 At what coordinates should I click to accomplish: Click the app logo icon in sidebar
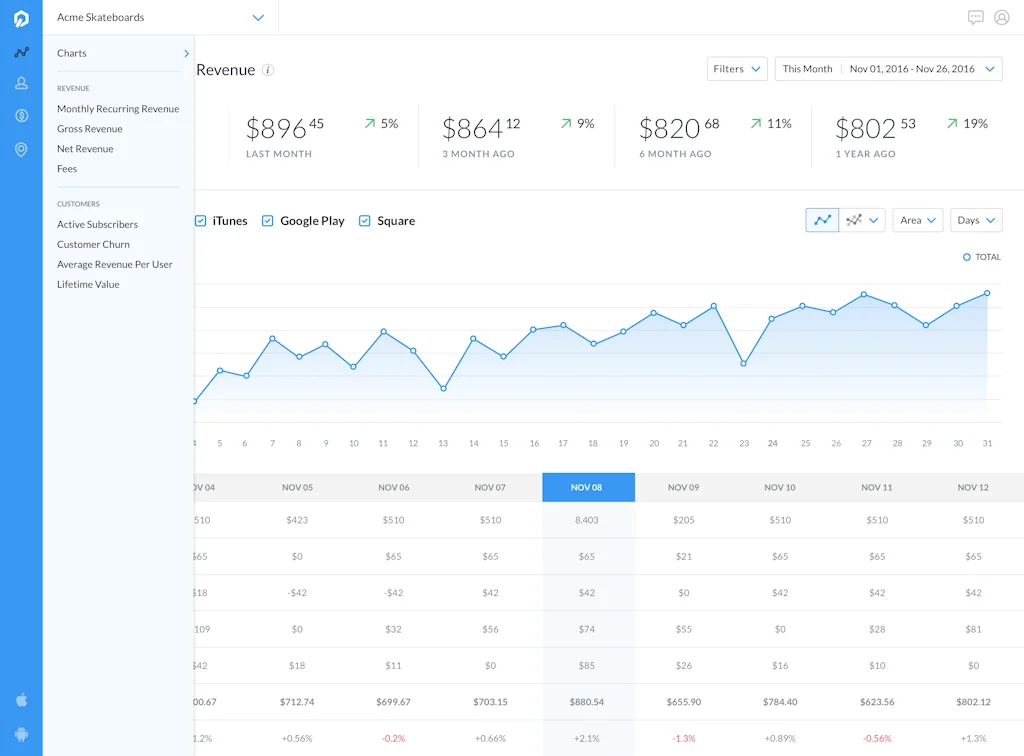pyautogui.click(x=21, y=18)
